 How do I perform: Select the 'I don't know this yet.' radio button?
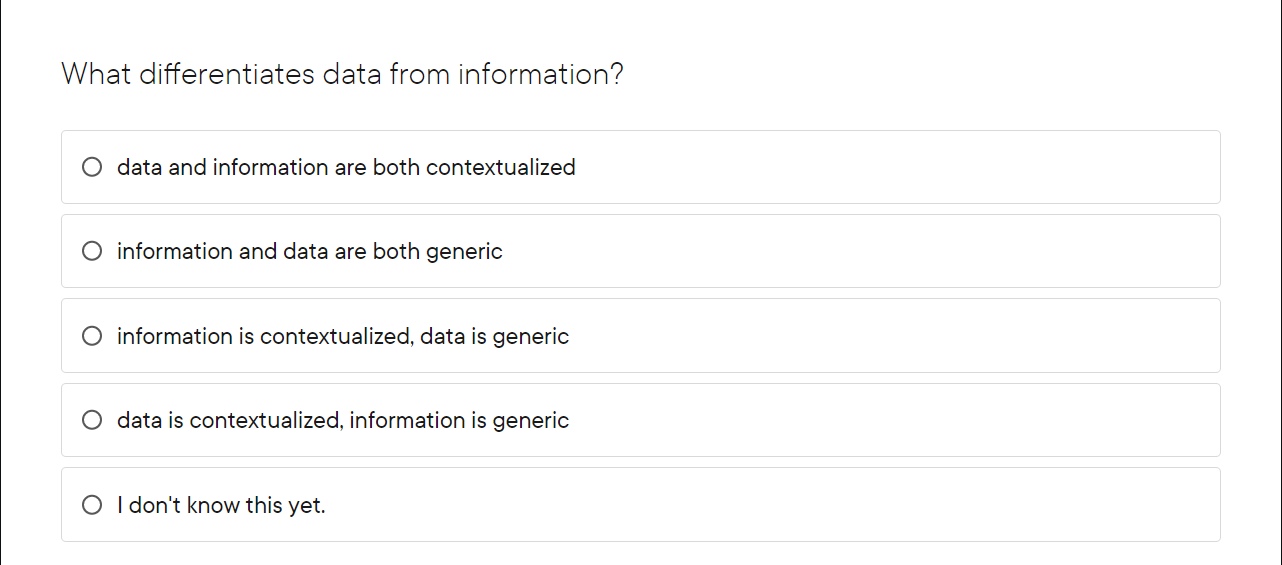pos(92,505)
